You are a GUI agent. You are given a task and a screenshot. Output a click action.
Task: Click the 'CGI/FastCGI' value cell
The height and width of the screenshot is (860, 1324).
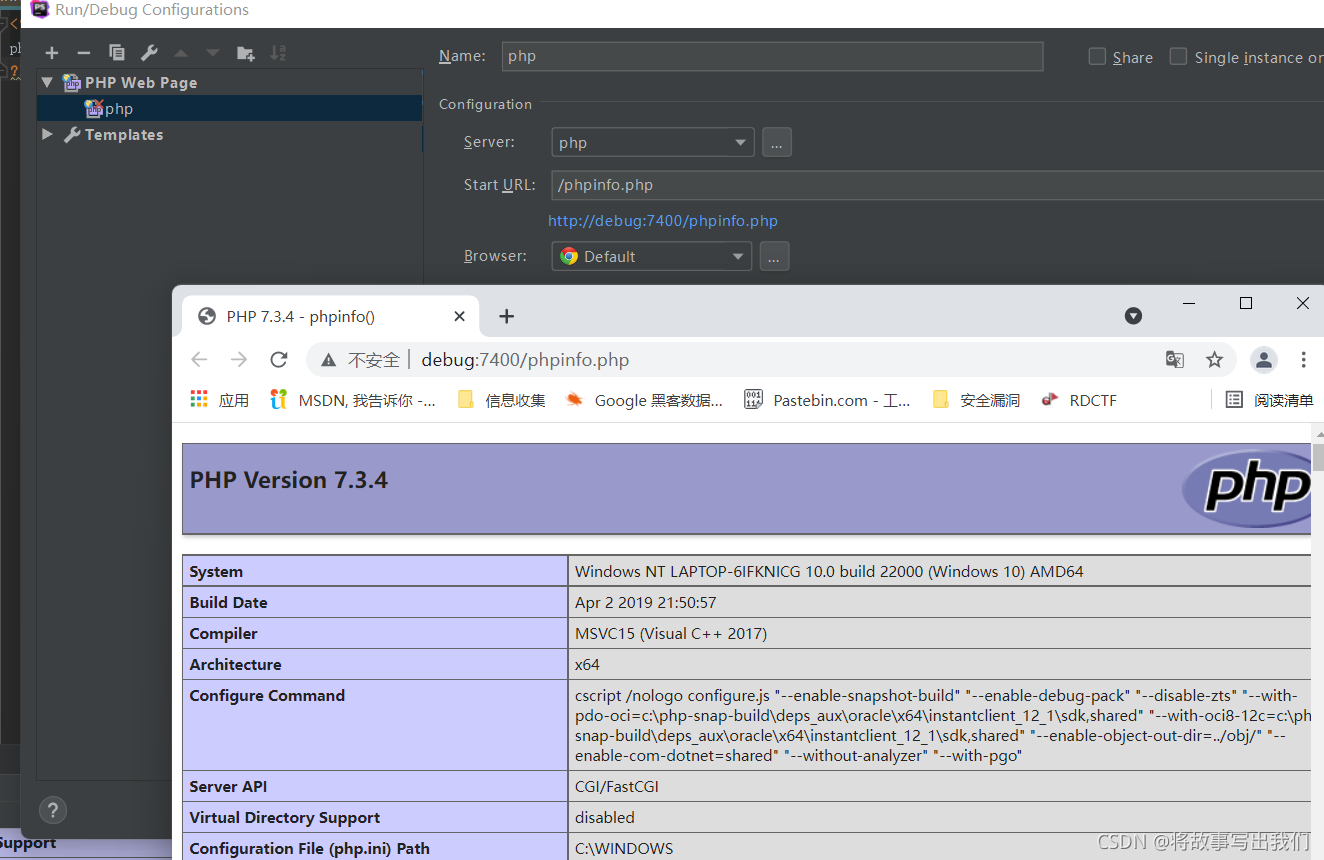(x=939, y=786)
